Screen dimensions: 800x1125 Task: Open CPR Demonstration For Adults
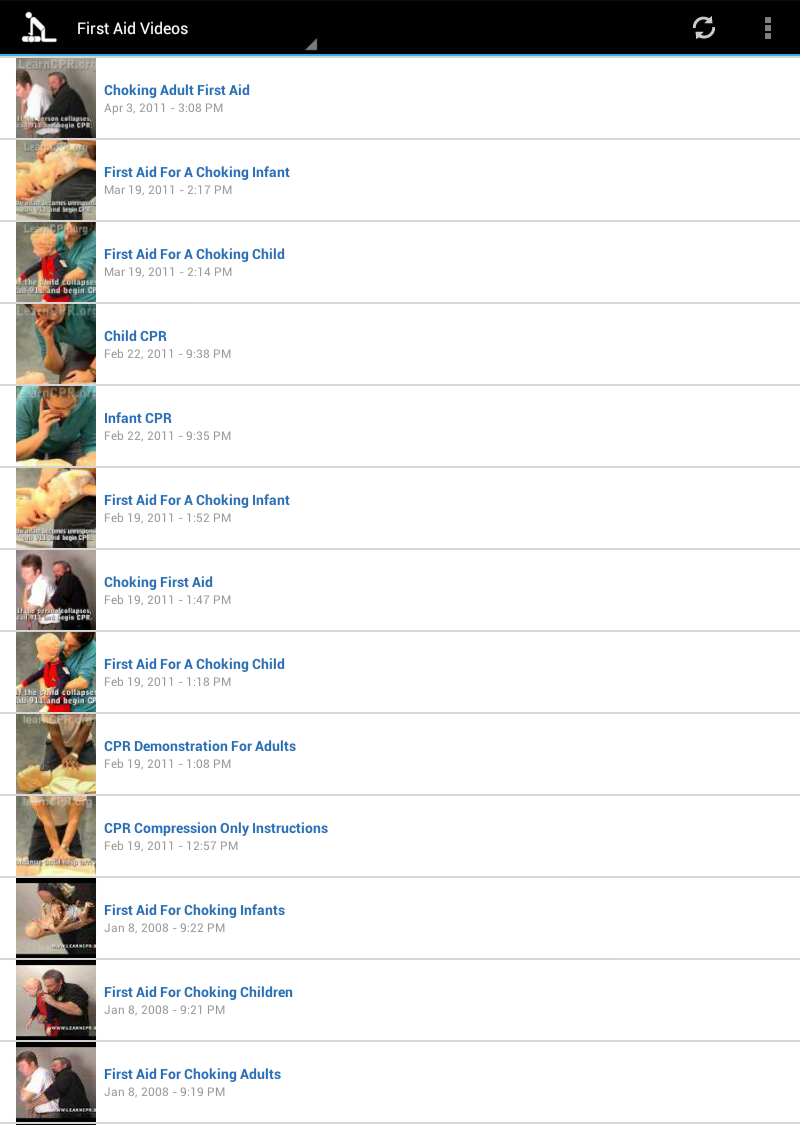(x=400, y=754)
